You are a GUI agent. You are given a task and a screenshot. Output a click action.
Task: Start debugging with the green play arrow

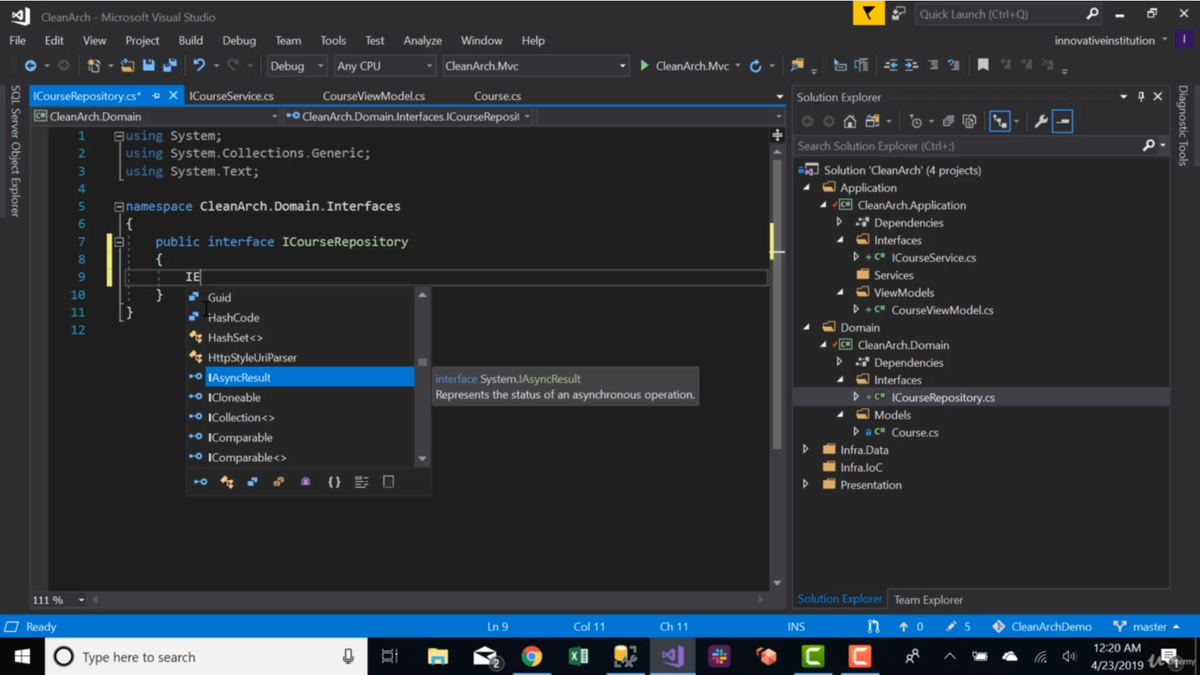coord(645,66)
